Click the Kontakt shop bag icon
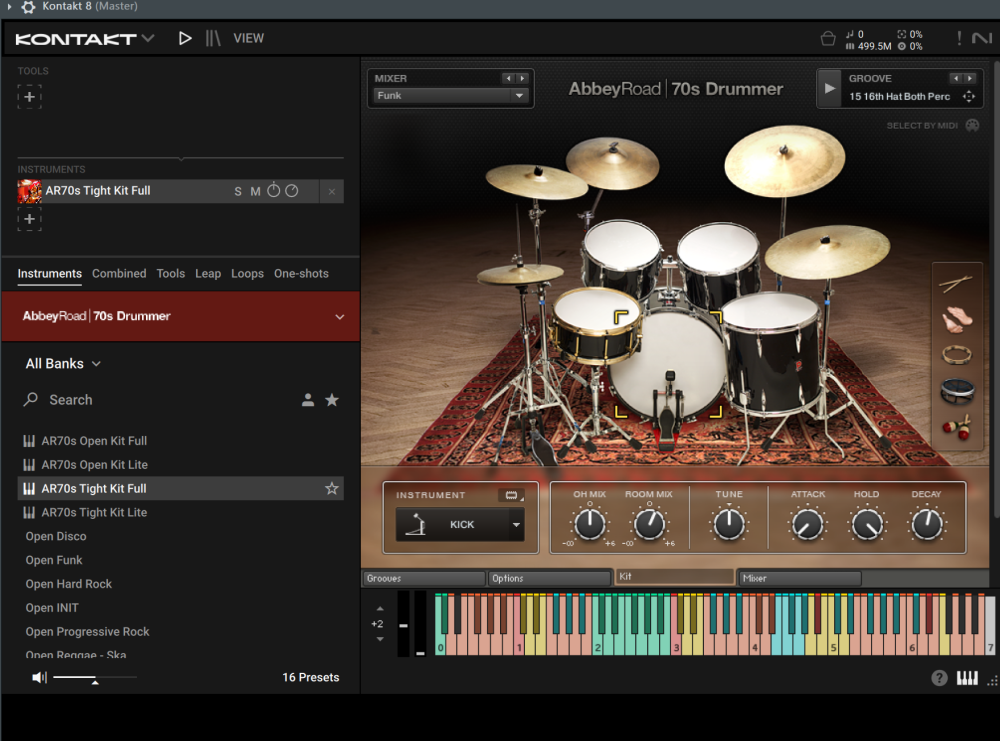Viewport: 1000px width, 741px height. click(827, 39)
